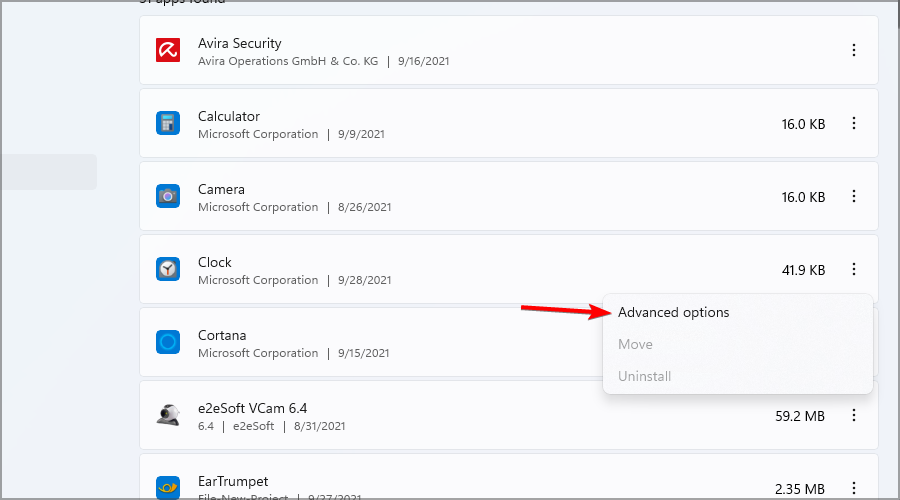Click the Calculator app icon

(x=168, y=123)
